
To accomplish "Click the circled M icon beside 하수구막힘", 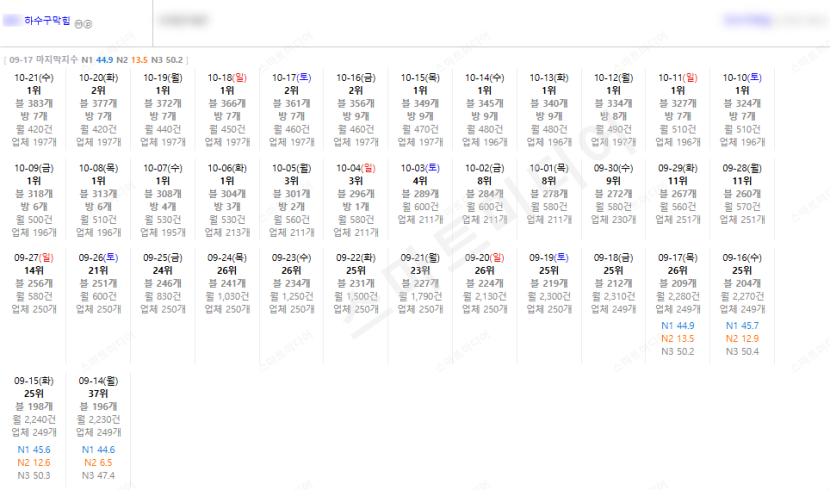I will (x=78, y=24).
